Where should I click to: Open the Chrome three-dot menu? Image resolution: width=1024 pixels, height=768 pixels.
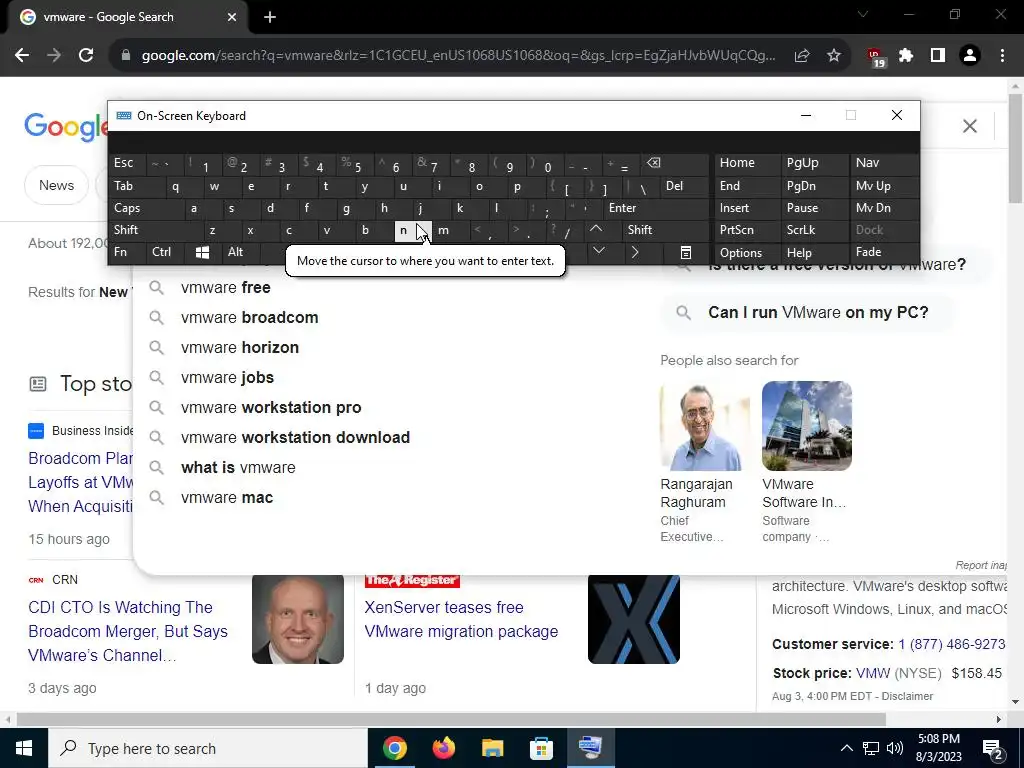[1002, 56]
